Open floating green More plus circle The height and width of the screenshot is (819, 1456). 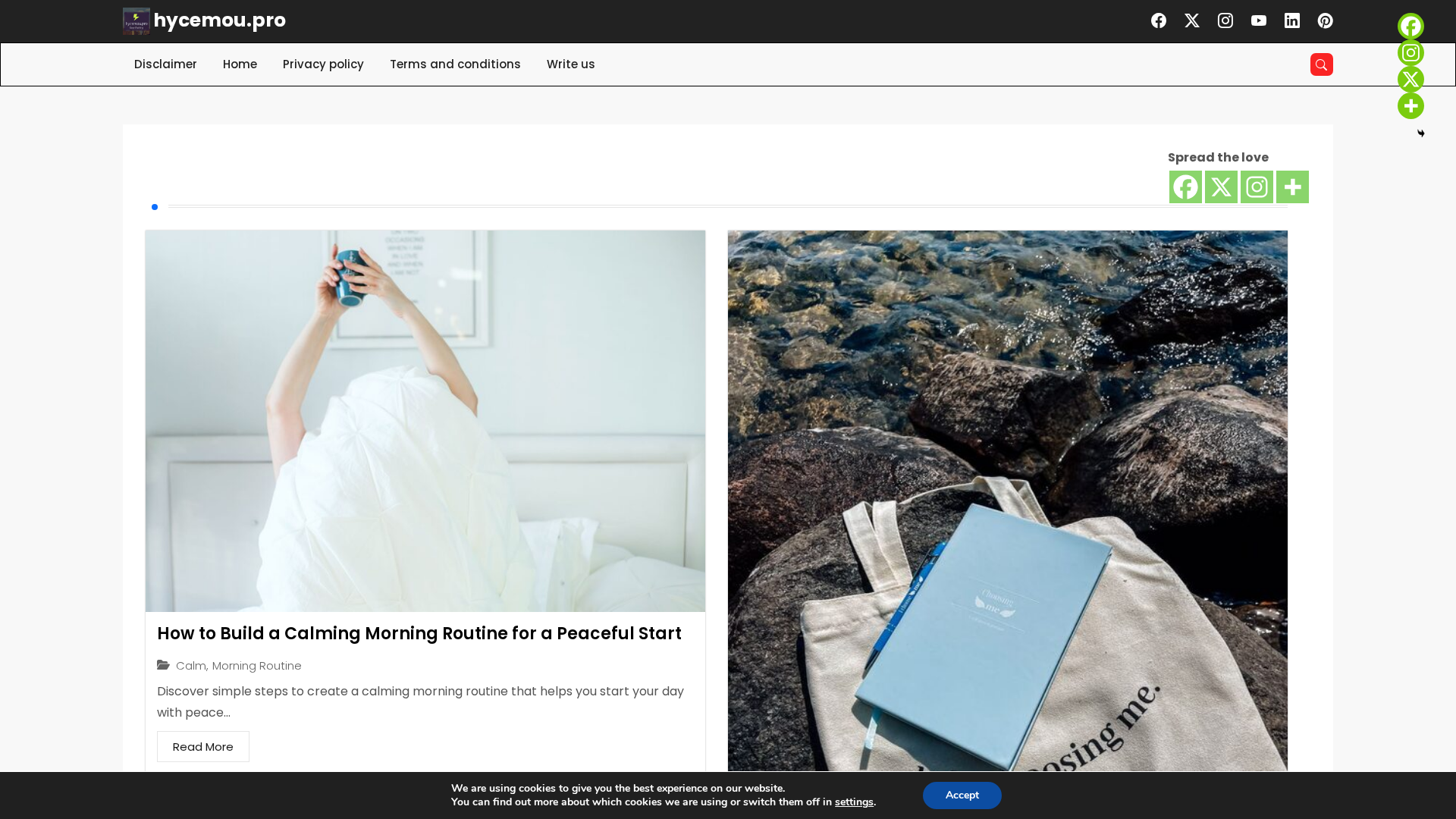point(1410,106)
